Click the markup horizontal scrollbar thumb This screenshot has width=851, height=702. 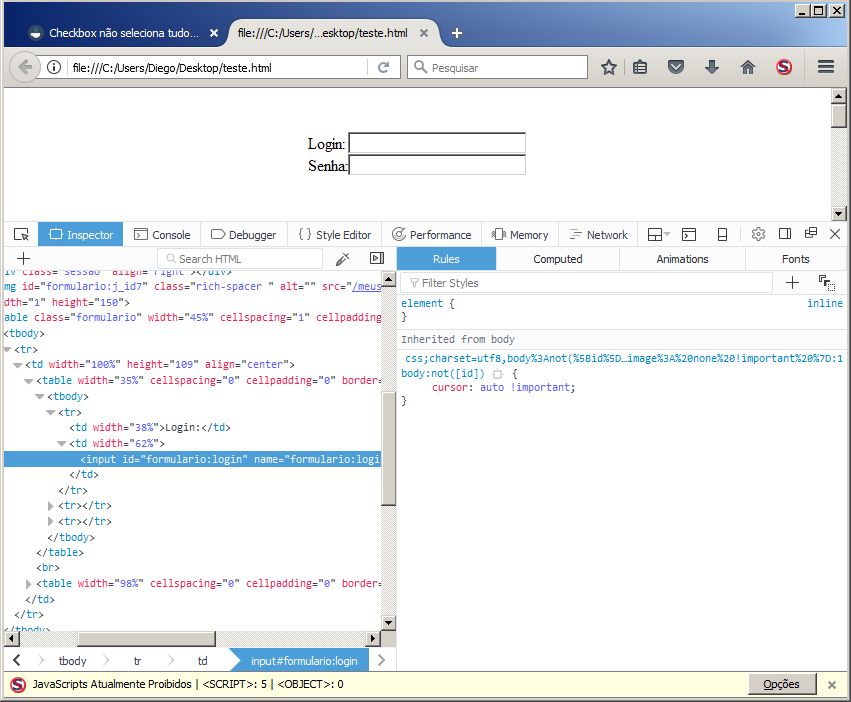coord(146,638)
